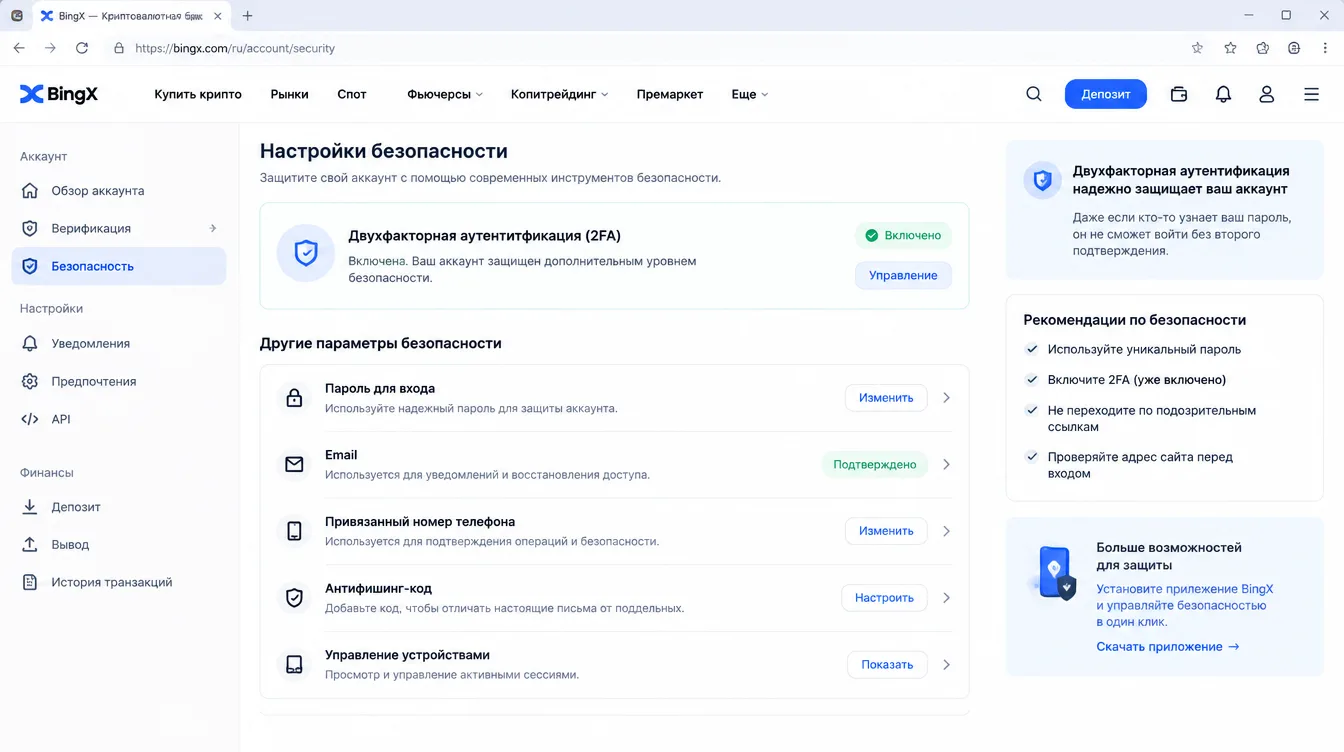The width and height of the screenshot is (1344, 752).
Task: Open Купить крипто in the top navigation
Action: pos(198,94)
